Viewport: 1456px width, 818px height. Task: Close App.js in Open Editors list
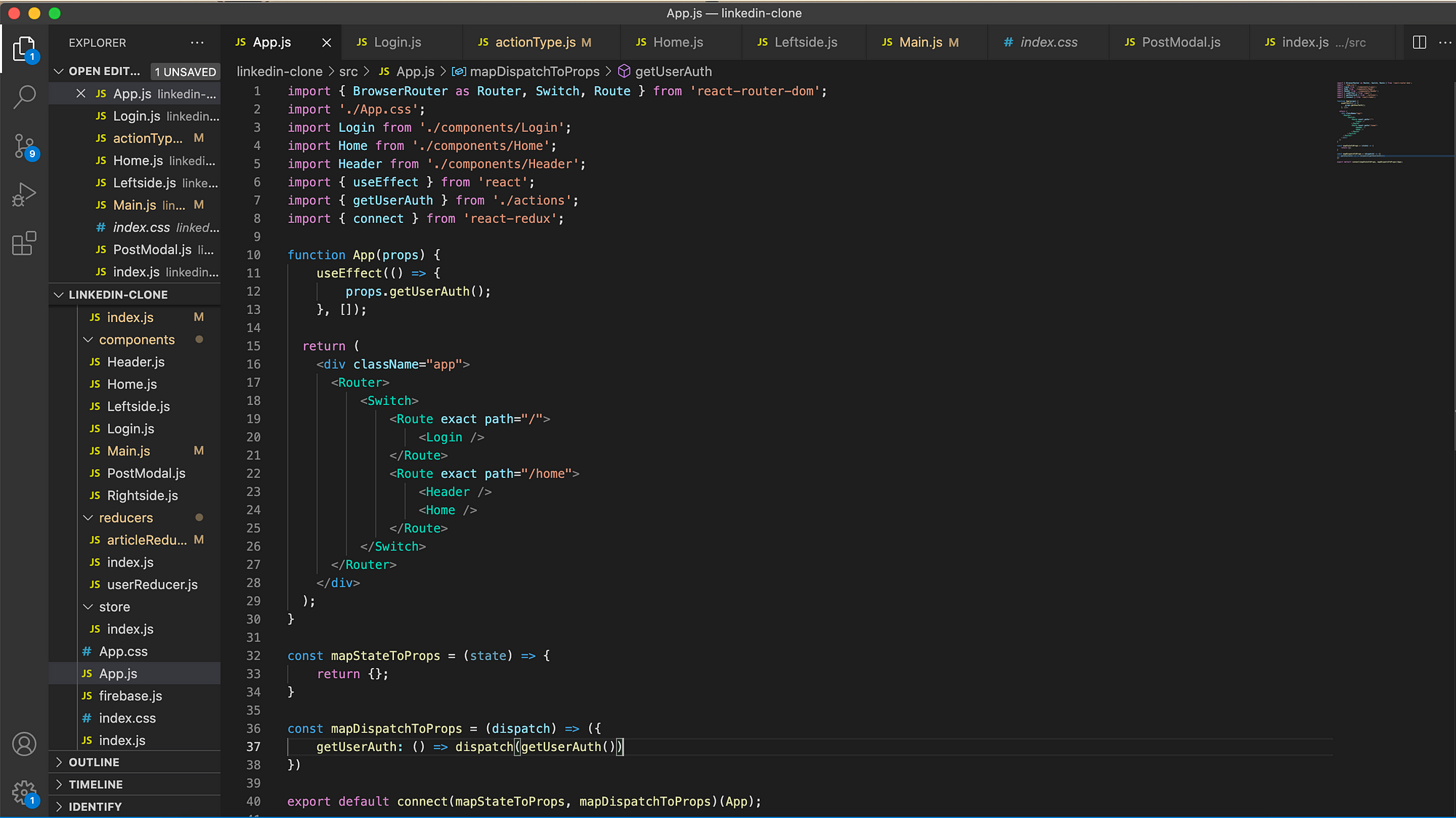[81, 94]
